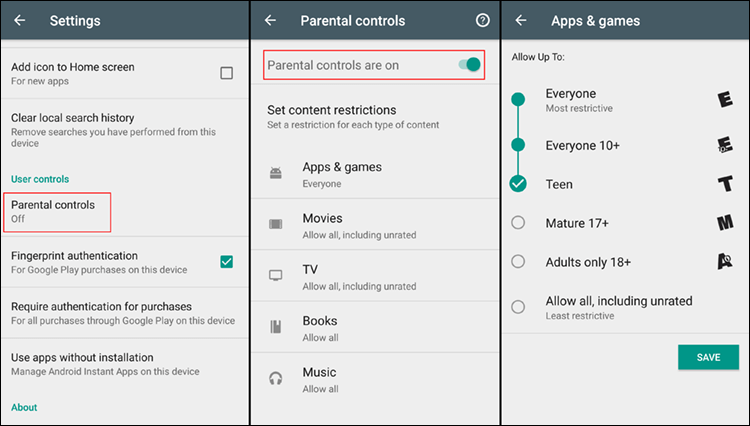Turn off the Parental controls switch

[x=469, y=65]
